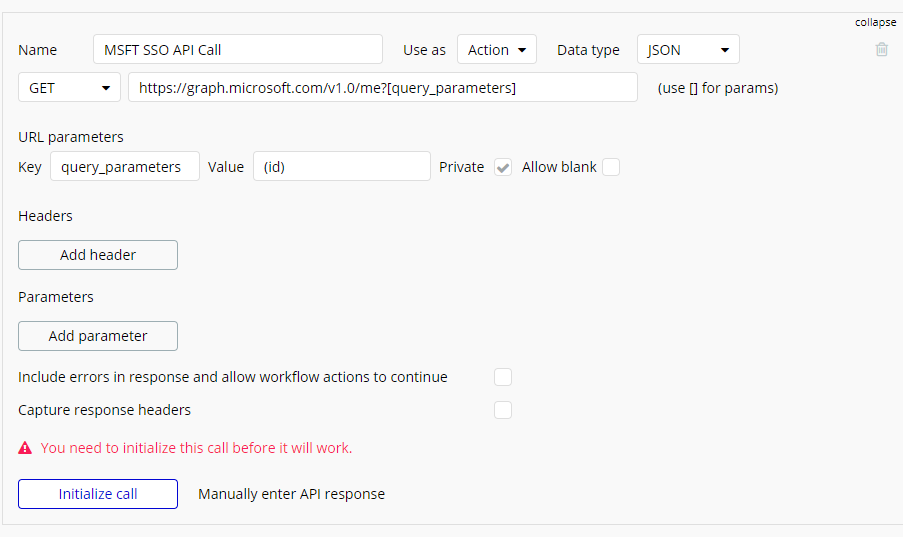Screen dimensions: 903x537
Task: Collapse the API call panel
Action: click(875, 22)
